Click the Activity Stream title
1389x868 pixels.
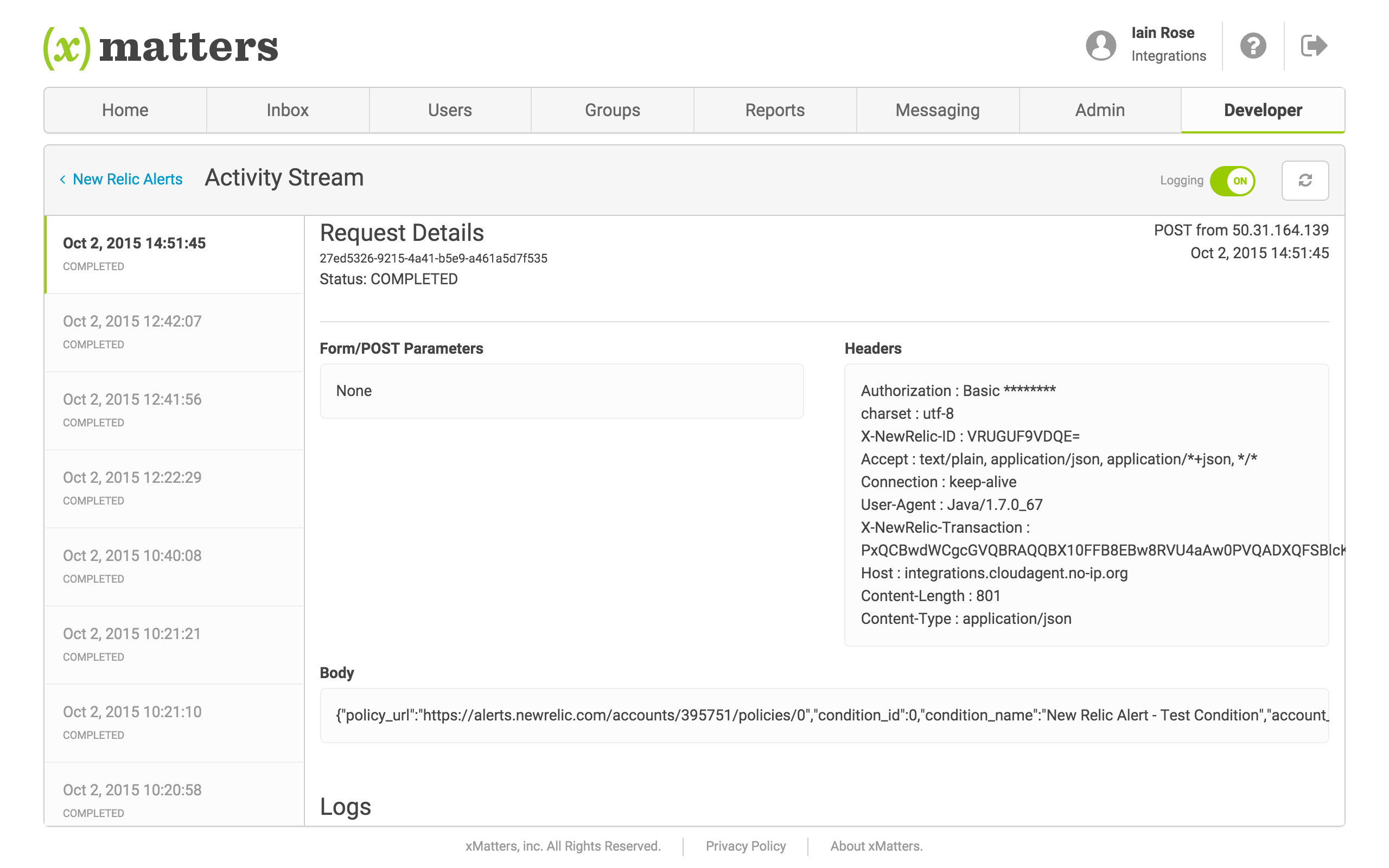(284, 177)
